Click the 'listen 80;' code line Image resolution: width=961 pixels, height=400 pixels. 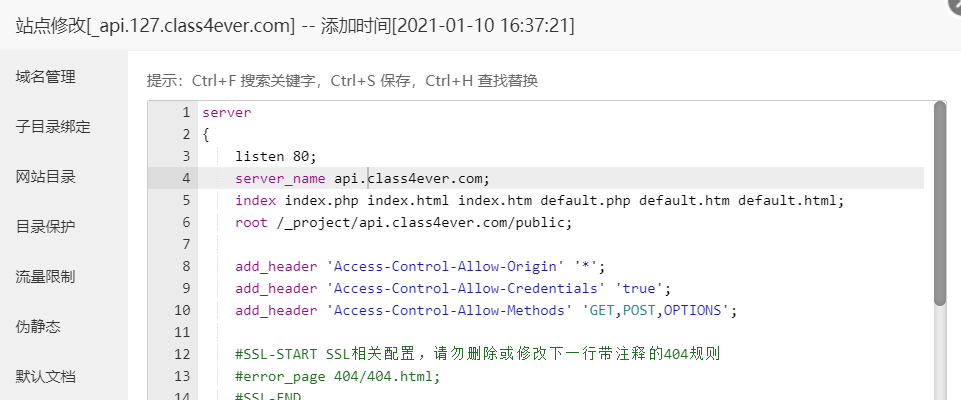click(276, 156)
